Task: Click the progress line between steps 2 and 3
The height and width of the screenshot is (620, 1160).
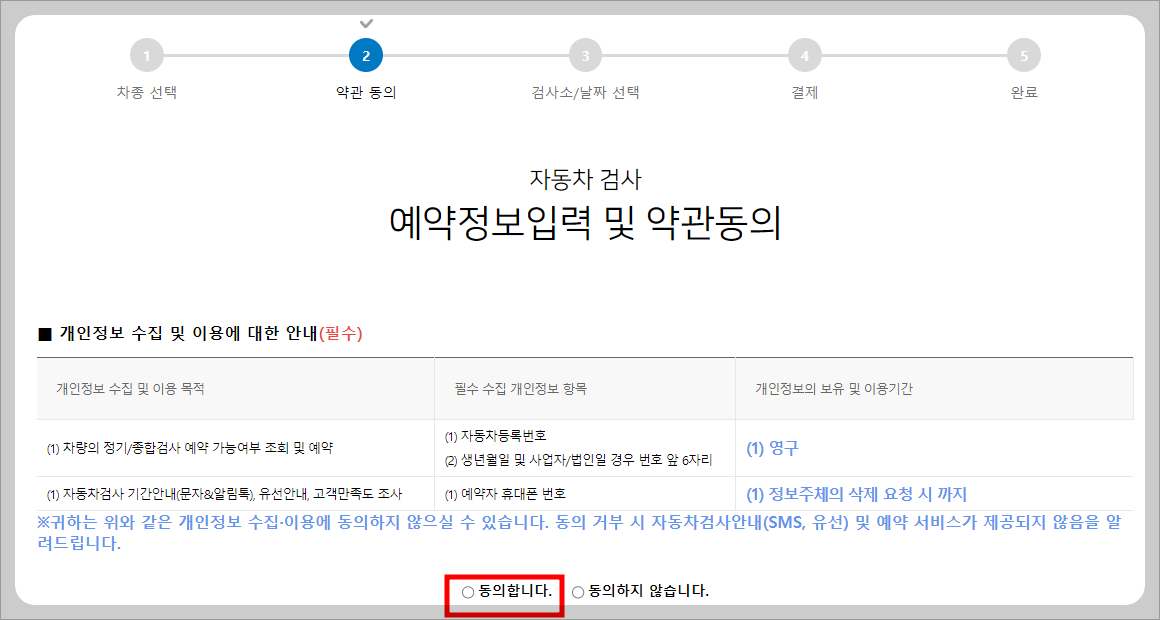Action: [x=474, y=57]
